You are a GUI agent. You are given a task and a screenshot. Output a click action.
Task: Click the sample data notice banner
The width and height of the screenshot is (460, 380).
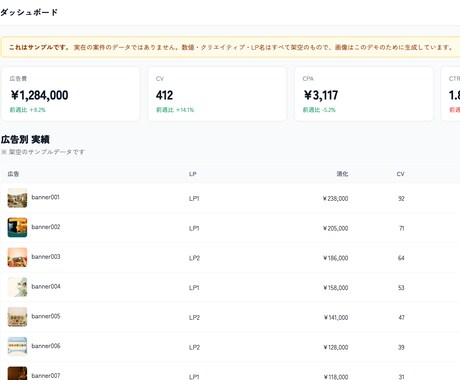click(230, 47)
